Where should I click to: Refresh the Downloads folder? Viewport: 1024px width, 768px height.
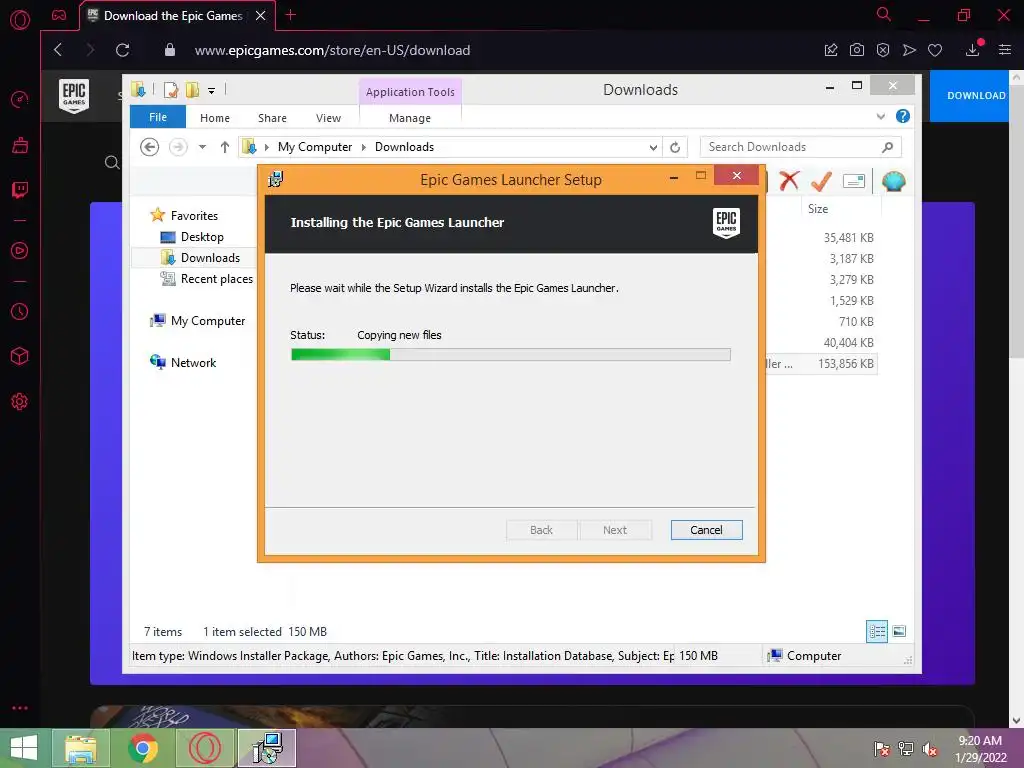click(675, 147)
